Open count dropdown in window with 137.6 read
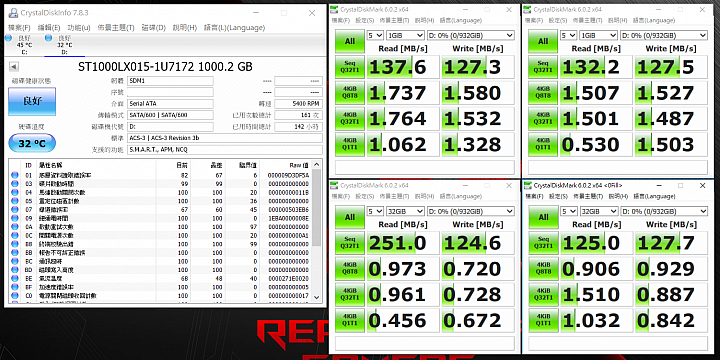The width and height of the screenshot is (720, 360). point(375,35)
